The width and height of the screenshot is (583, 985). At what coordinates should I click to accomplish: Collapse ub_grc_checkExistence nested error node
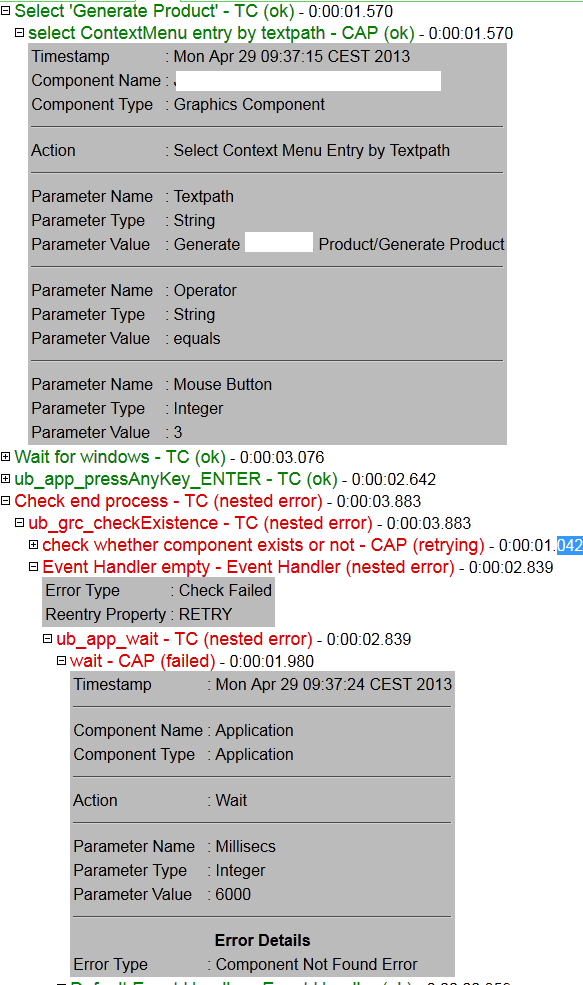[19, 523]
